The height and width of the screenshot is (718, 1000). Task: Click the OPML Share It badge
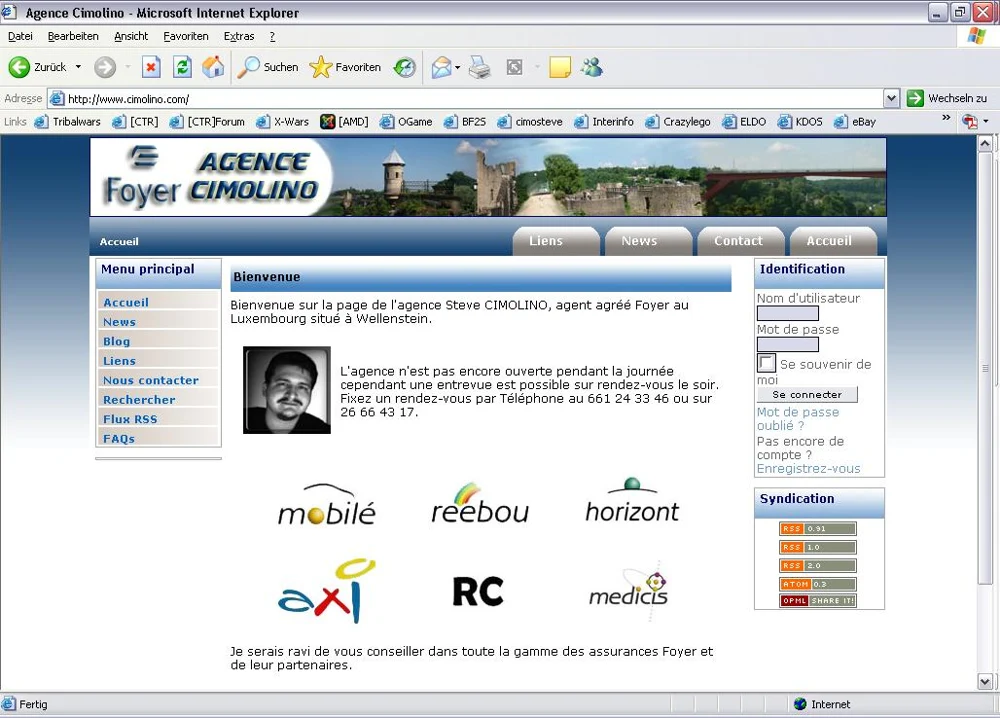tap(818, 601)
